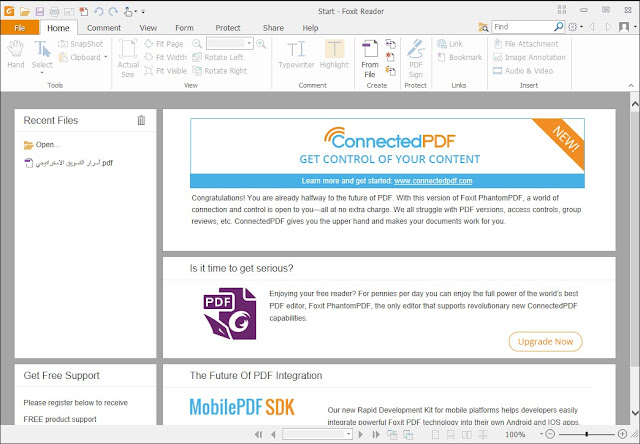The image size is (640, 444).
Task: Click the Redo arrow icon
Action: (x=113, y=11)
